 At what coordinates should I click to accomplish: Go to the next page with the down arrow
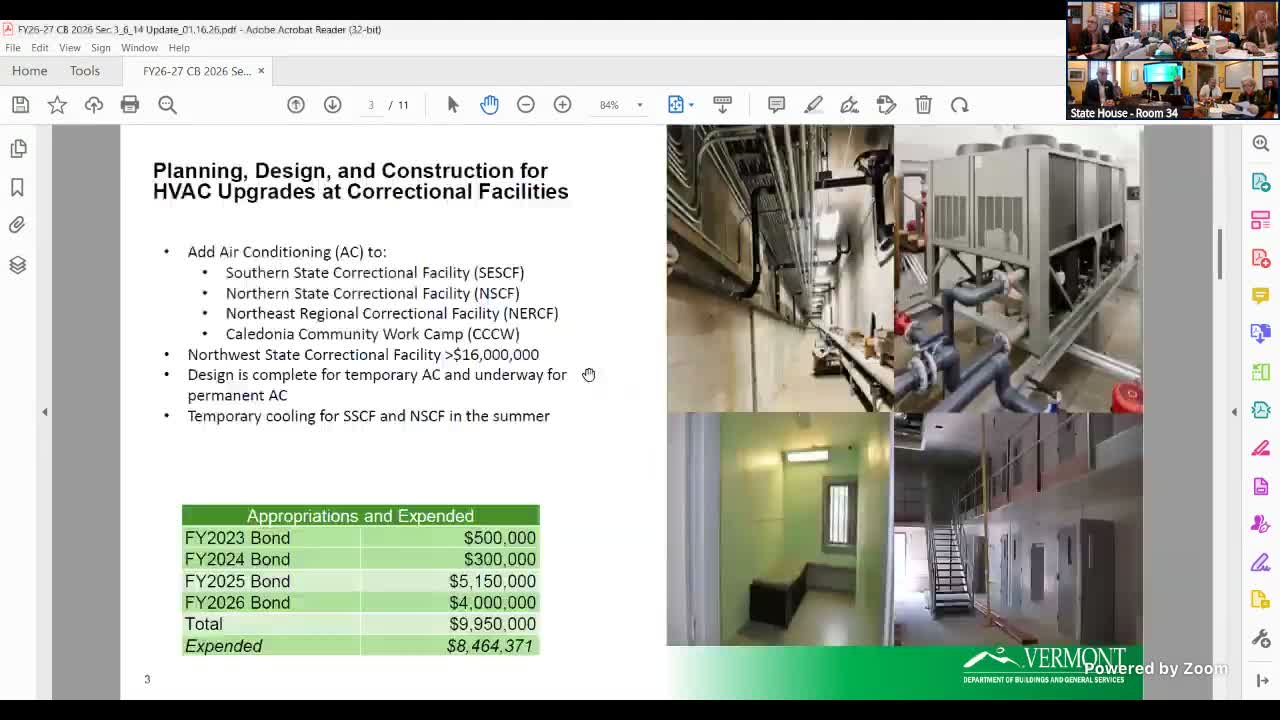point(332,105)
